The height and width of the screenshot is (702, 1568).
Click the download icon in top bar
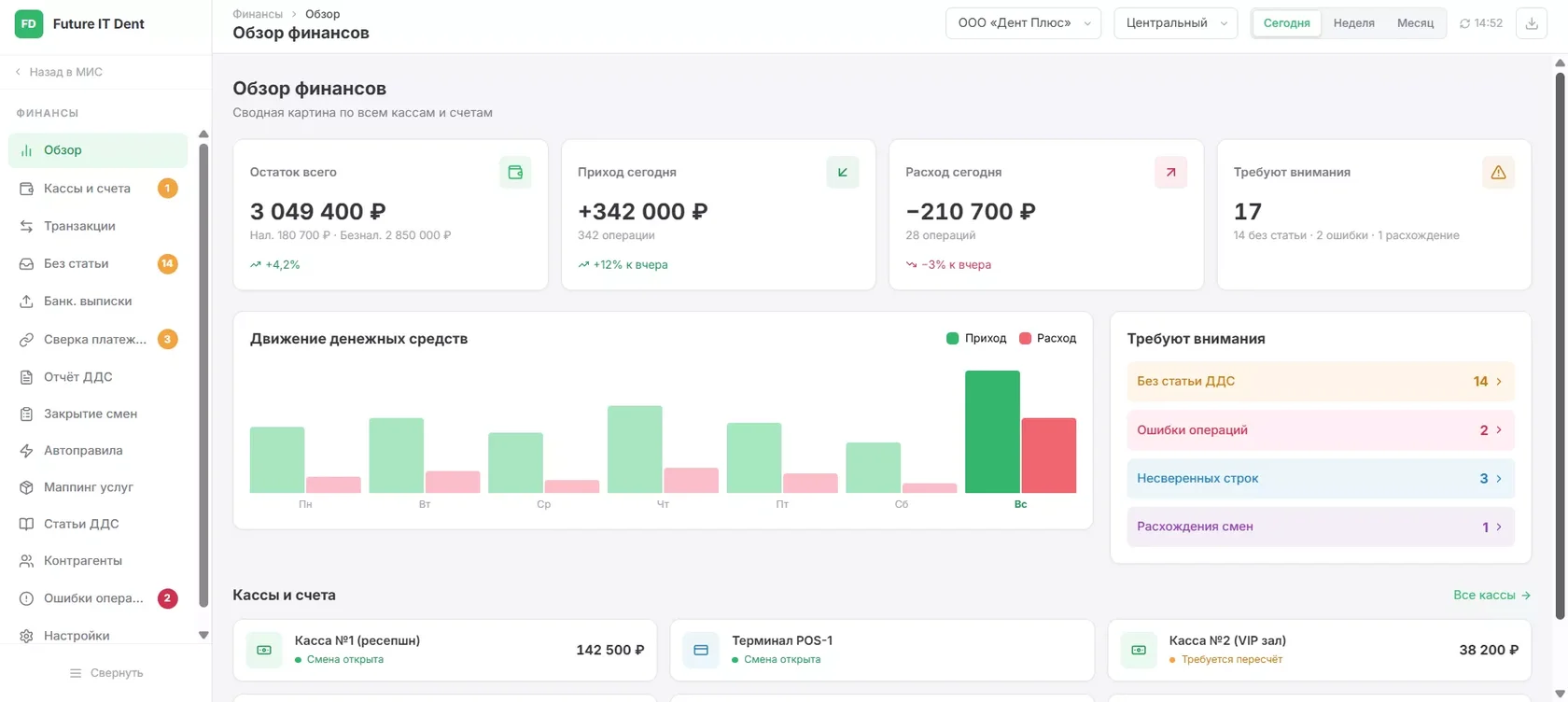1532,23
